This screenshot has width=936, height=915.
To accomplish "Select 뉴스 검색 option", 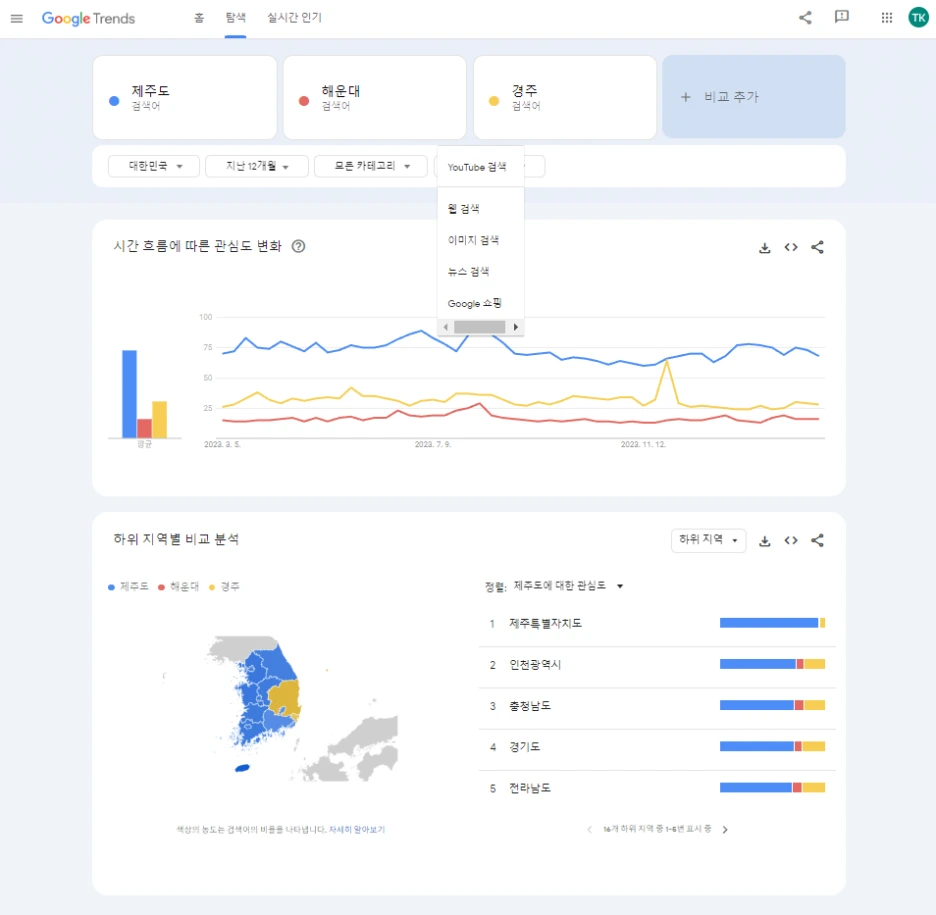I will click(x=481, y=272).
